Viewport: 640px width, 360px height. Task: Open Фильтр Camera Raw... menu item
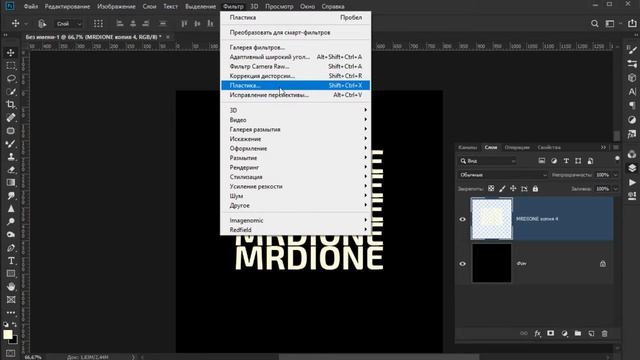[x=296, y=66]
